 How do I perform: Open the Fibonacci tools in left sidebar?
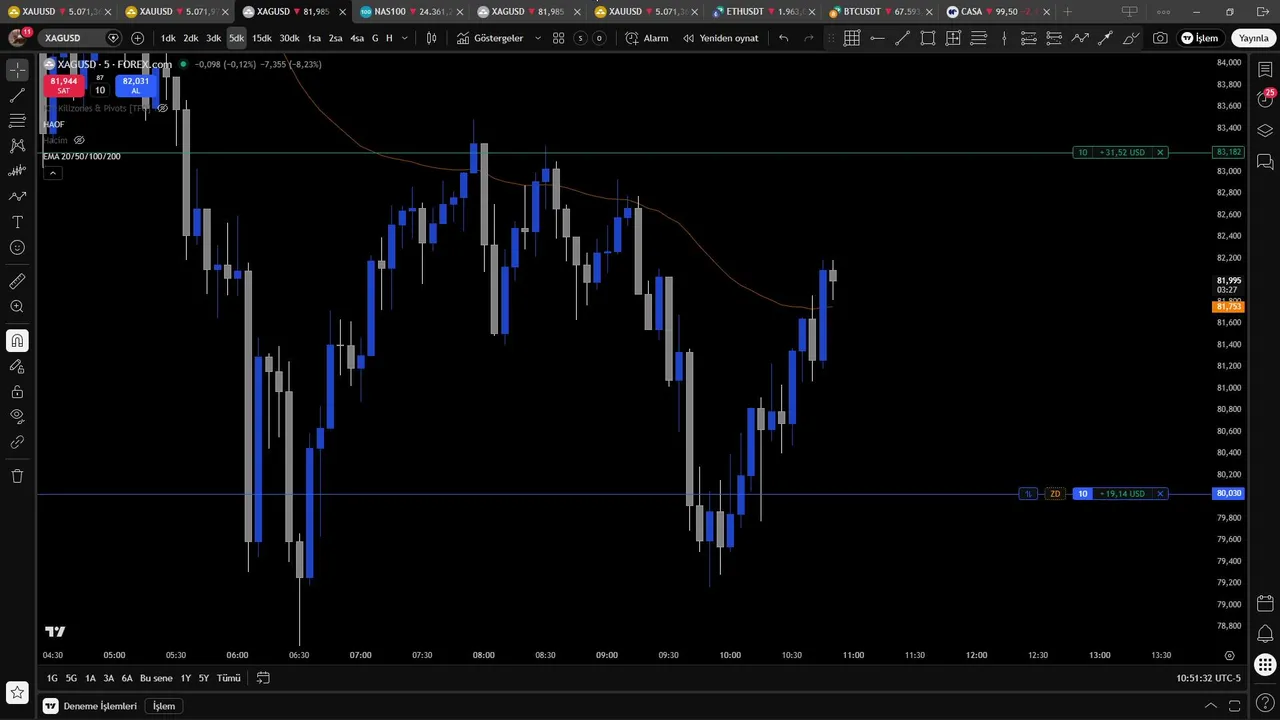click(17, 121)
